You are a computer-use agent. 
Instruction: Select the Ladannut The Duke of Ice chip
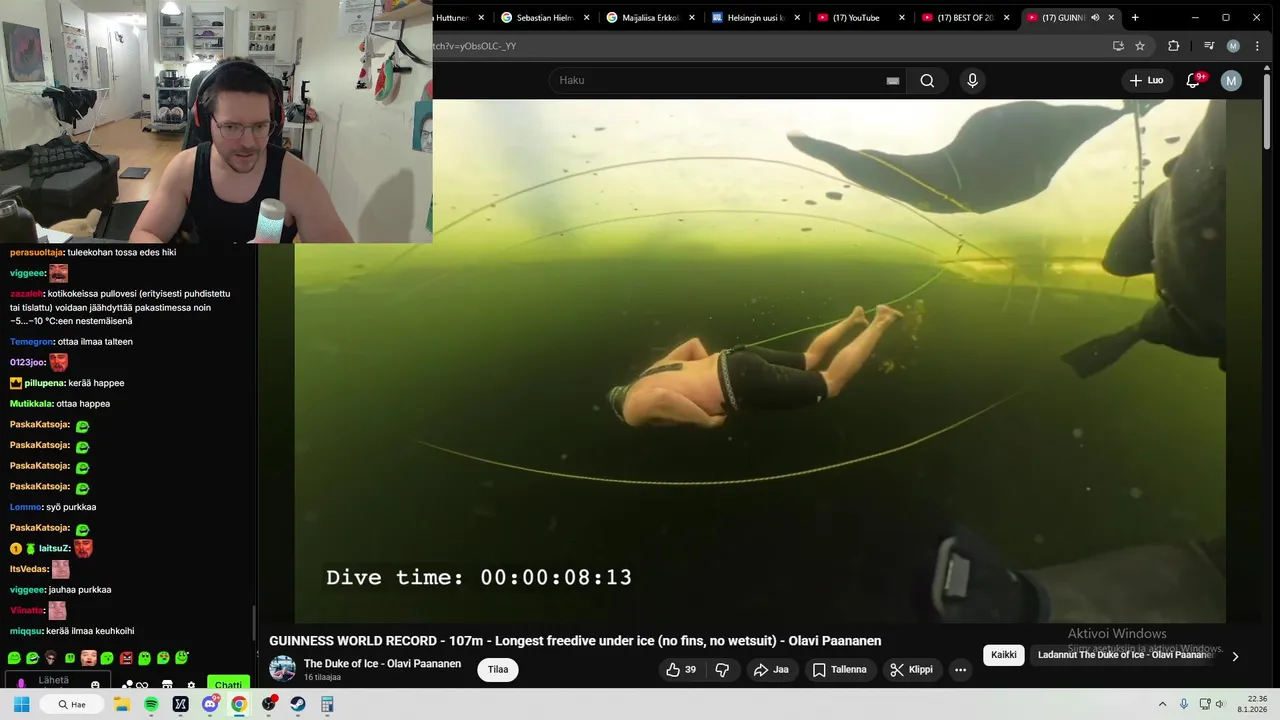click(1125, 655)
